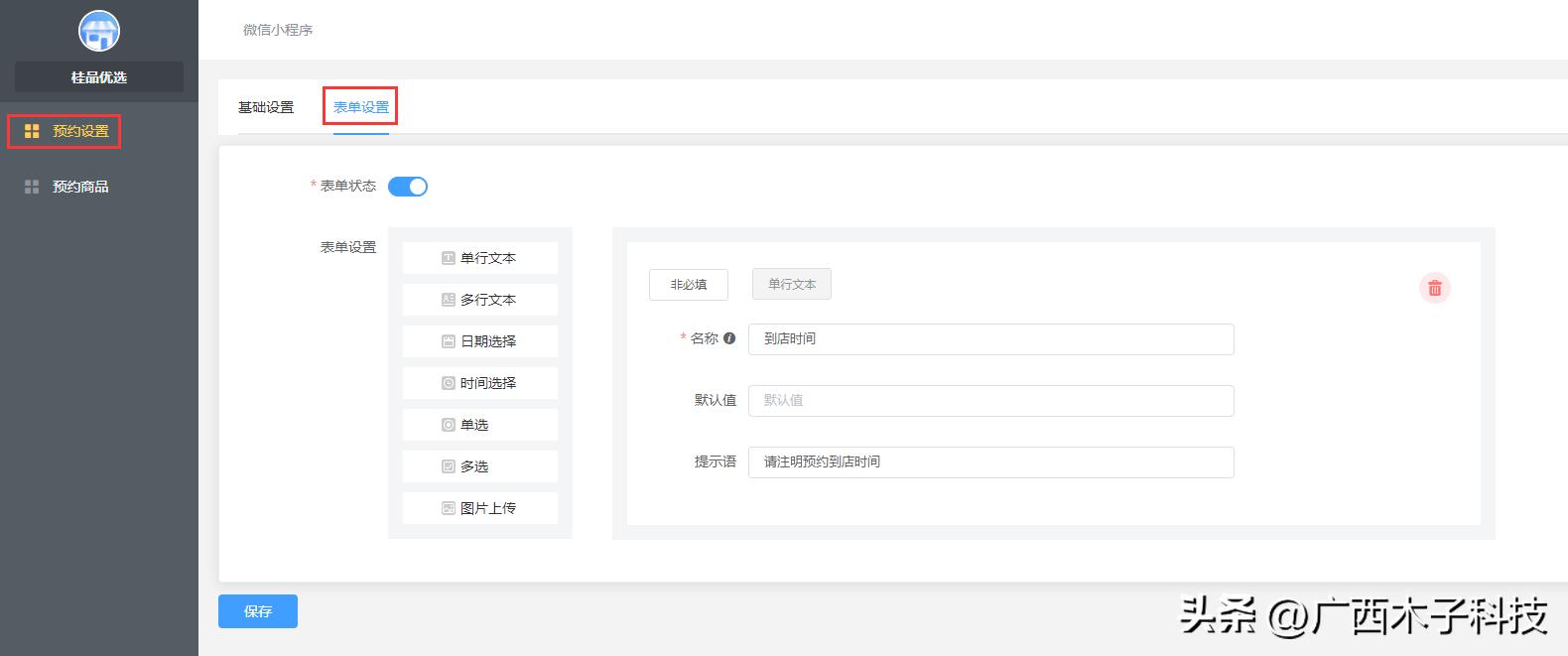Toggle the 表单状态 switch
Screen dimensions: 1568x656
click(408, 187)
